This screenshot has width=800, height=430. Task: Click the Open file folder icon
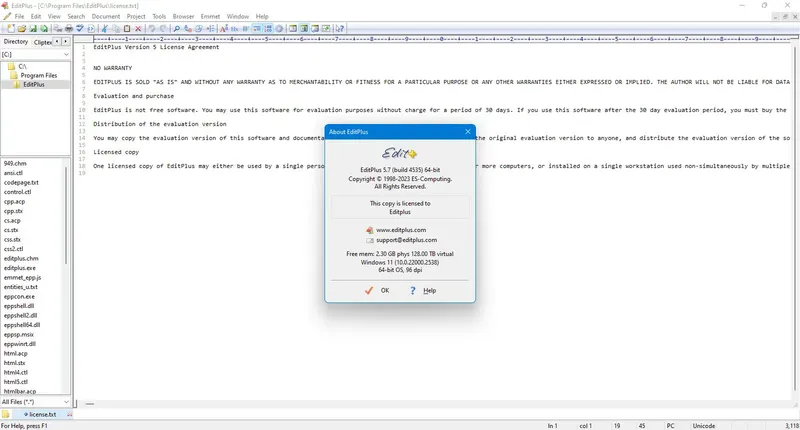[22, 29]
